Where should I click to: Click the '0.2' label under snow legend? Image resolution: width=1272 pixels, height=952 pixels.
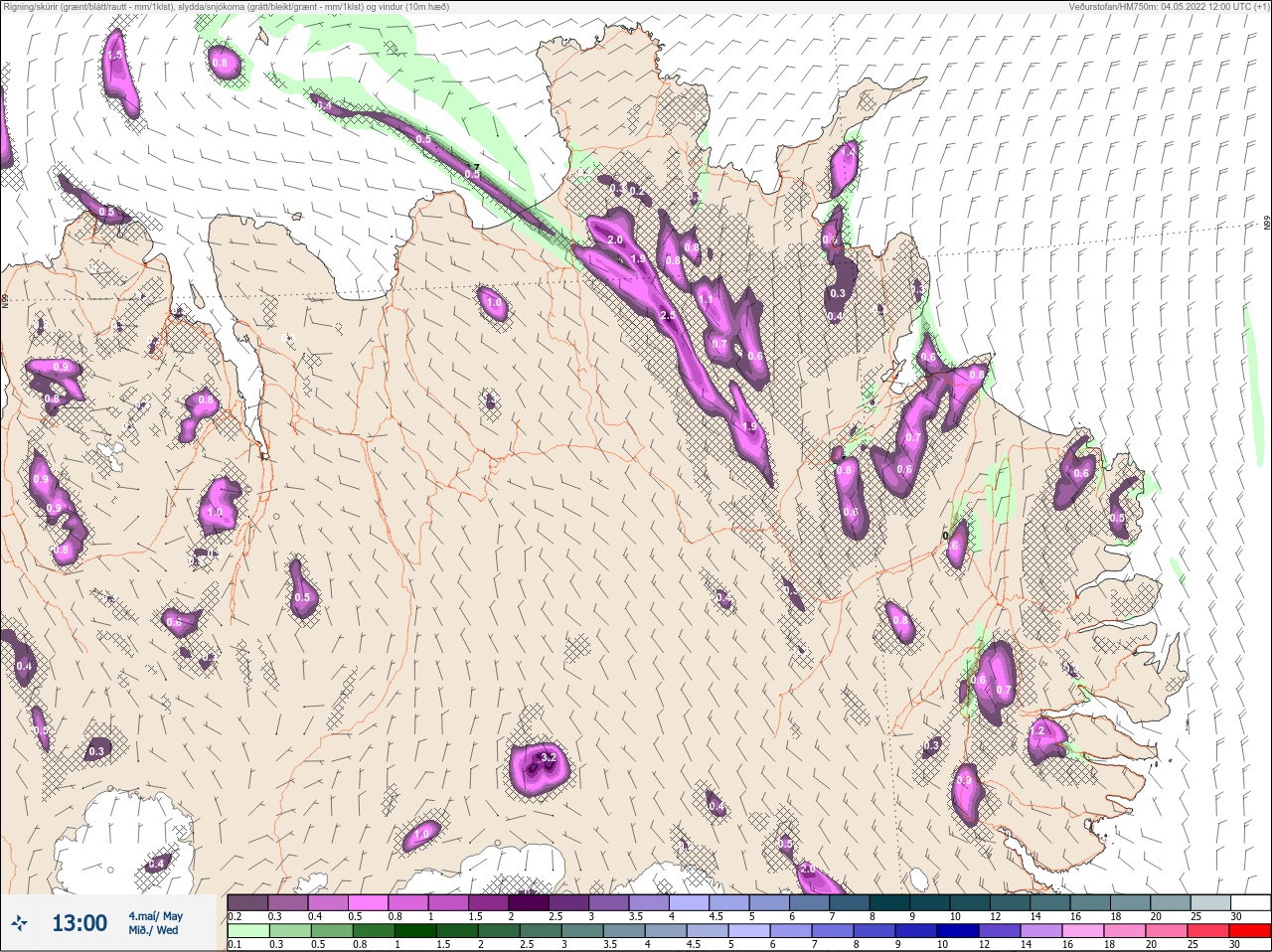234,916
